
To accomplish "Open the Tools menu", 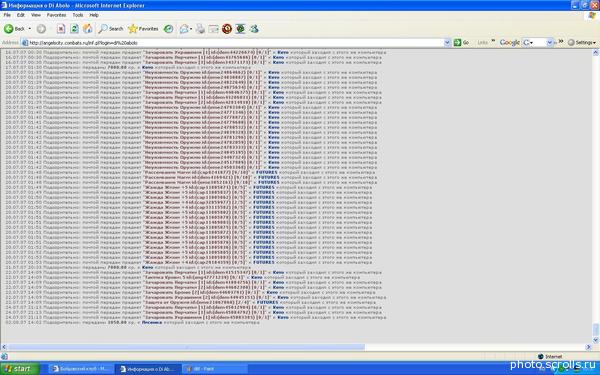I will coord(78,15).
